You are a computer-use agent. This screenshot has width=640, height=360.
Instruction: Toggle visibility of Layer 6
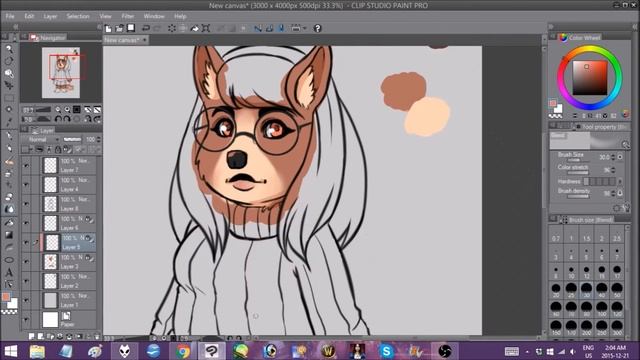27,223
